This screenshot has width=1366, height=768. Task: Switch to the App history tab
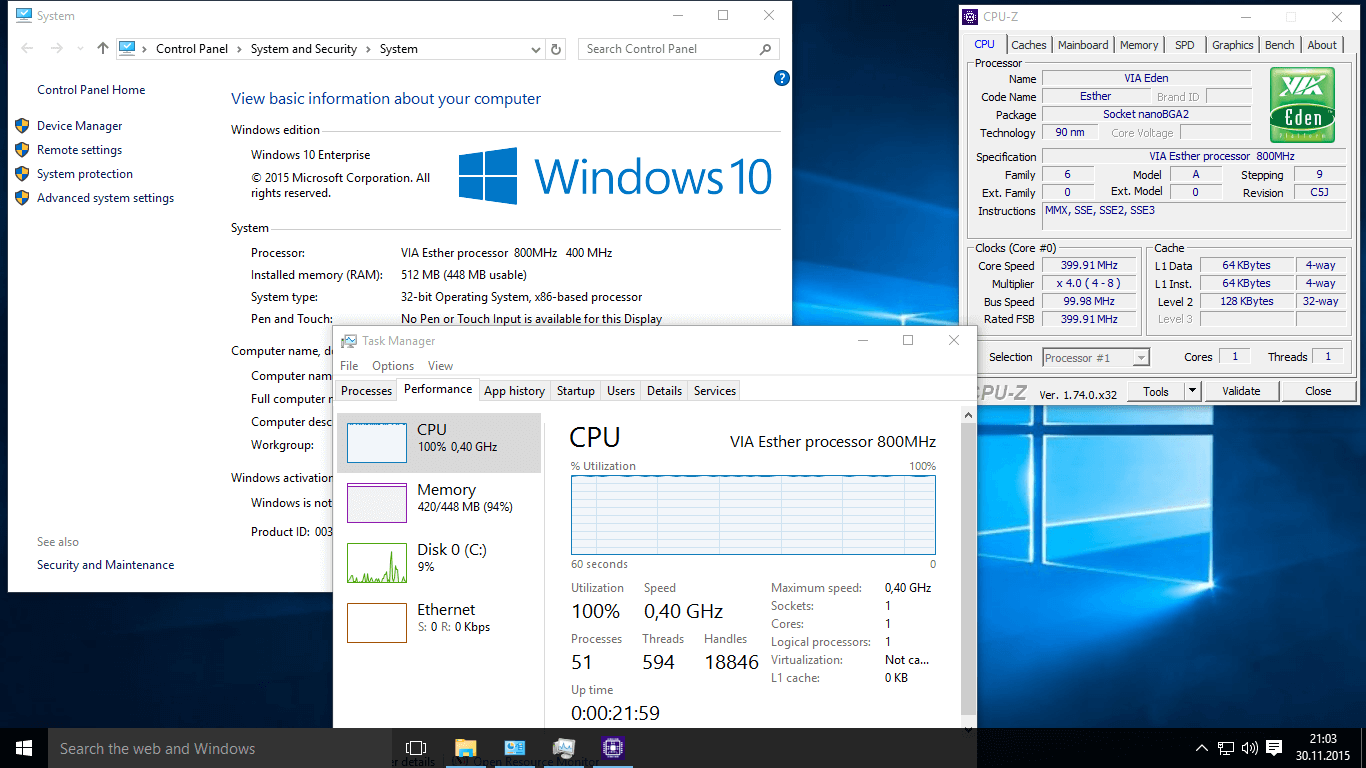tap(514, 391)
